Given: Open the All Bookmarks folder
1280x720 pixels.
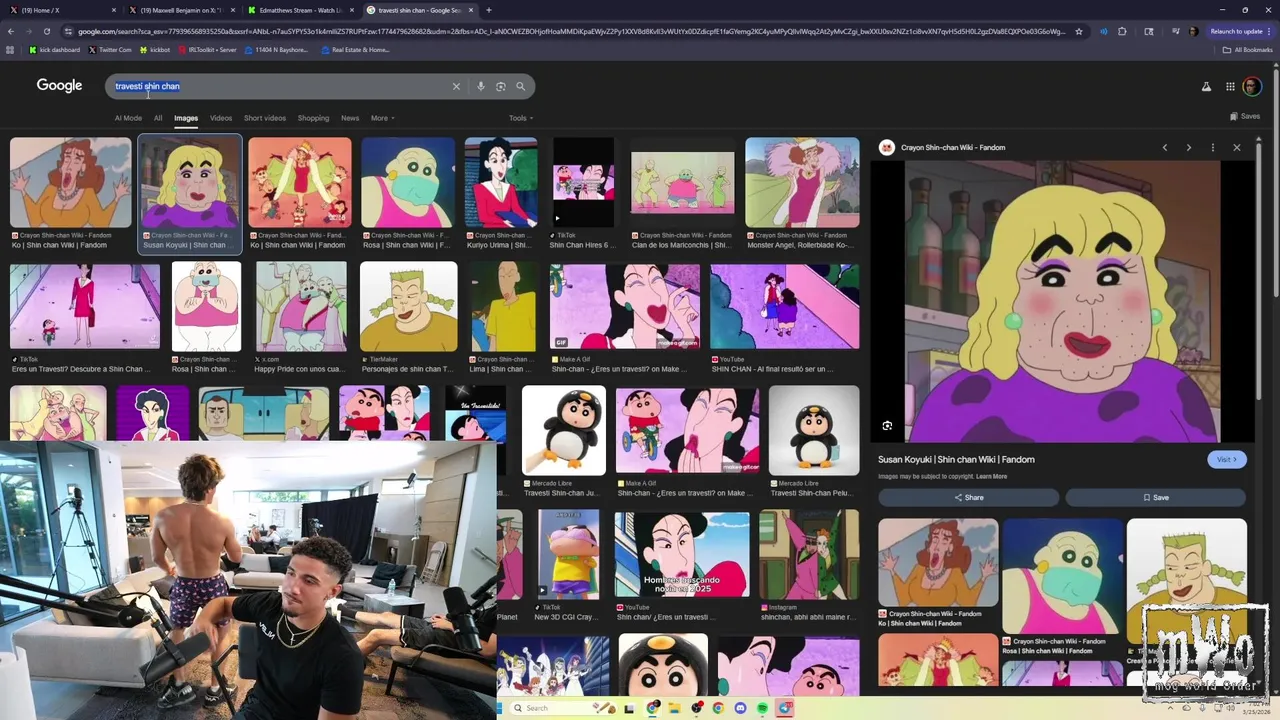Looking at the screenshot, I should click(1248, 49).
